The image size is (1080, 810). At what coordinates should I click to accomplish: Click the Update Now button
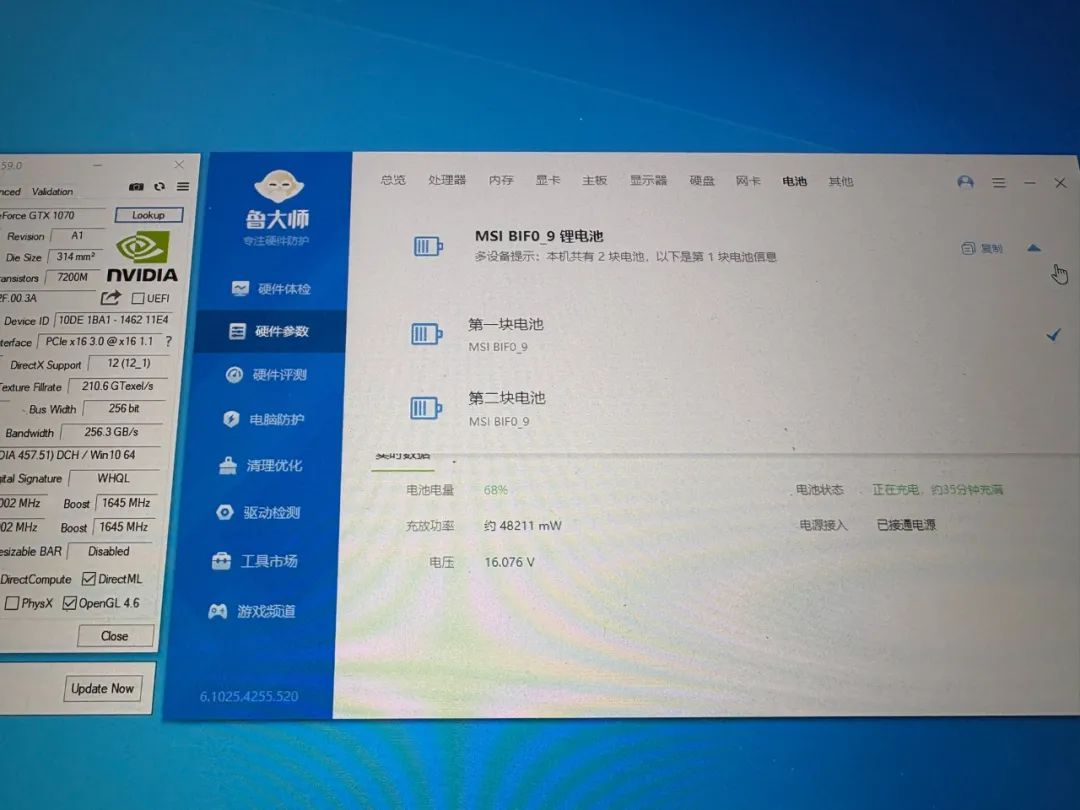[x=102, y=688]
